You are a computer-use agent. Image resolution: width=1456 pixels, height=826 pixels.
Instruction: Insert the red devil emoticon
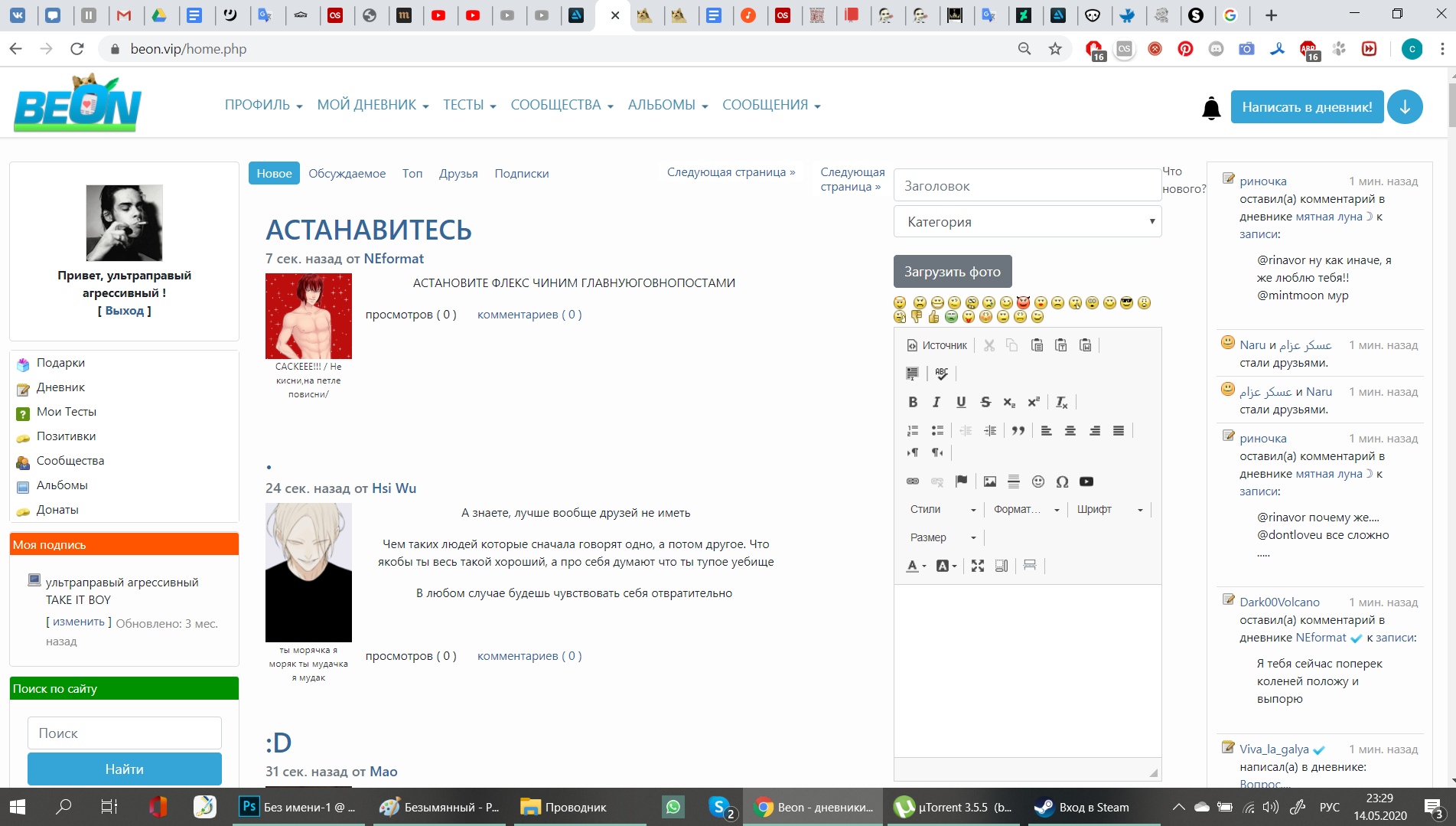tap(1023, 302)
